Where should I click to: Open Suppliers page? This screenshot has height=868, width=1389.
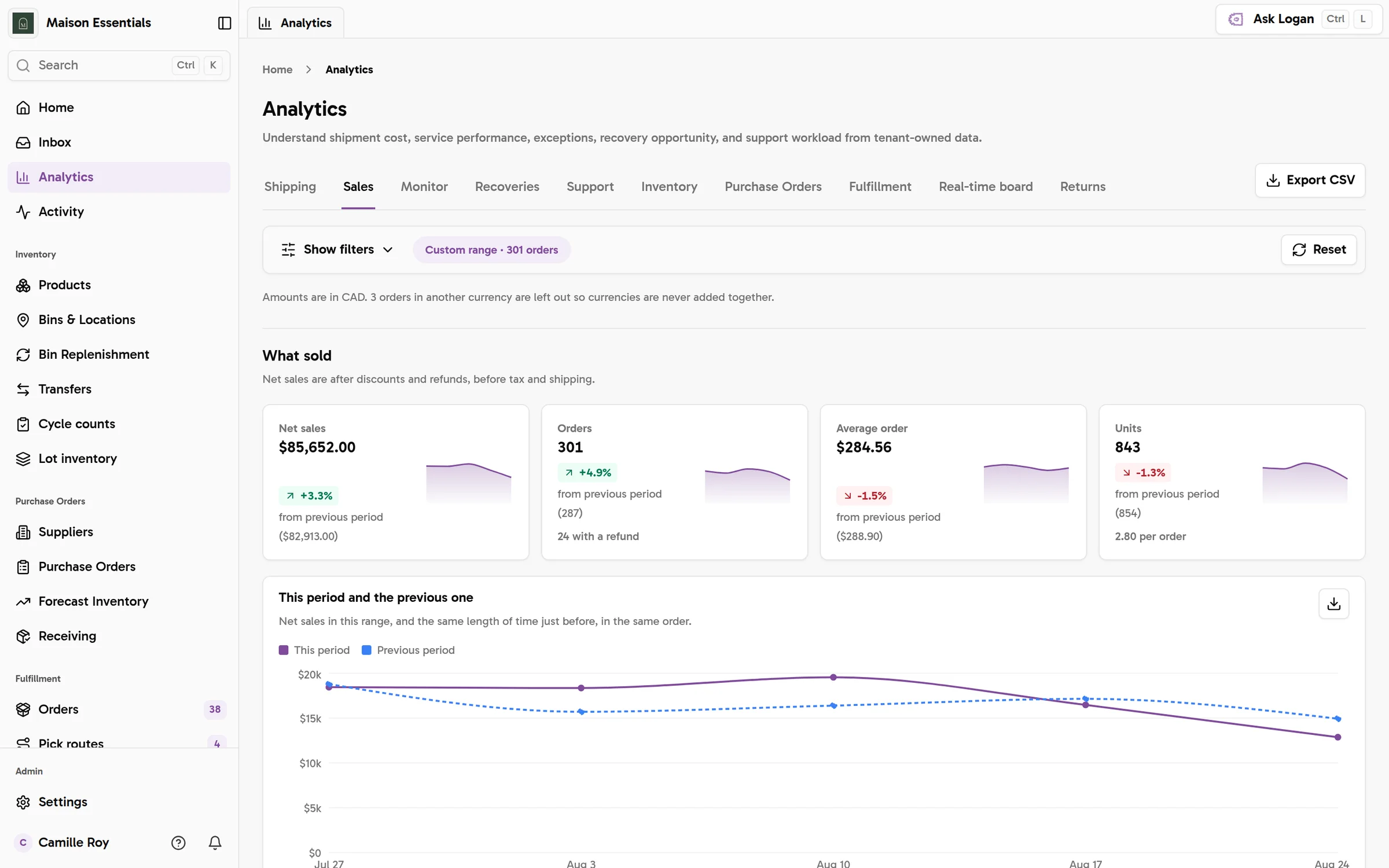click(x=119, y=532)
